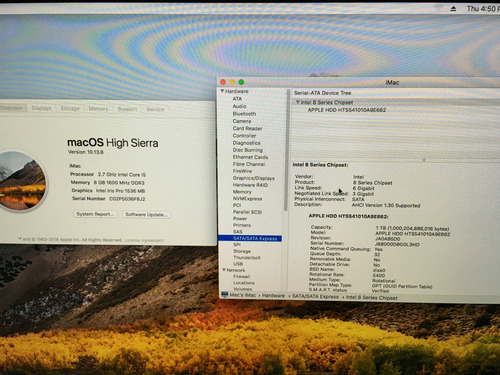Click the Software Update button

[x=146, y=215]
